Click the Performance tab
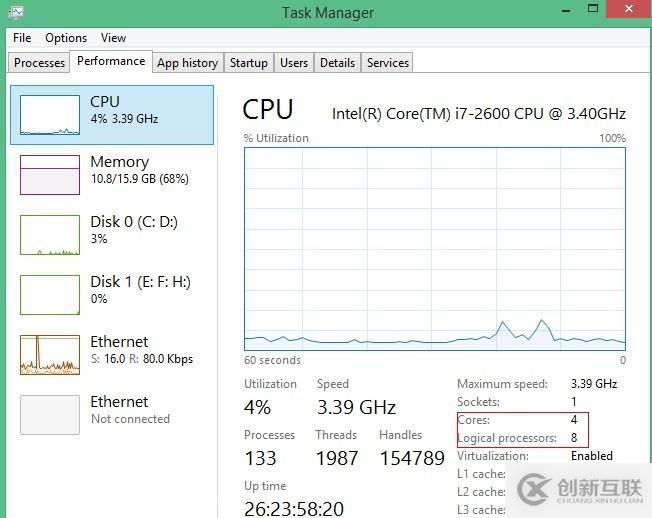The image size is (652, 518). [x=111, y=61]
